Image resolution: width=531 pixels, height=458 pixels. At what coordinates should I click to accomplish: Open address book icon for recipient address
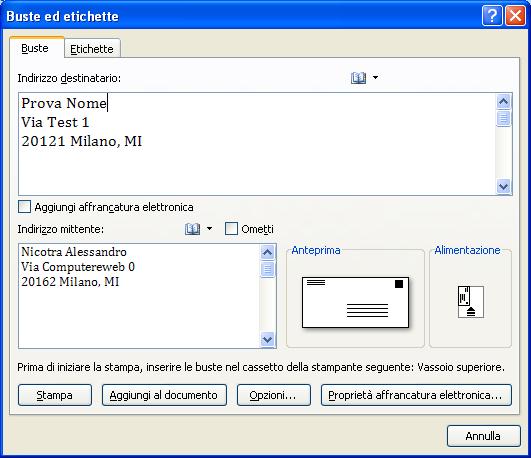coord(358,78)
